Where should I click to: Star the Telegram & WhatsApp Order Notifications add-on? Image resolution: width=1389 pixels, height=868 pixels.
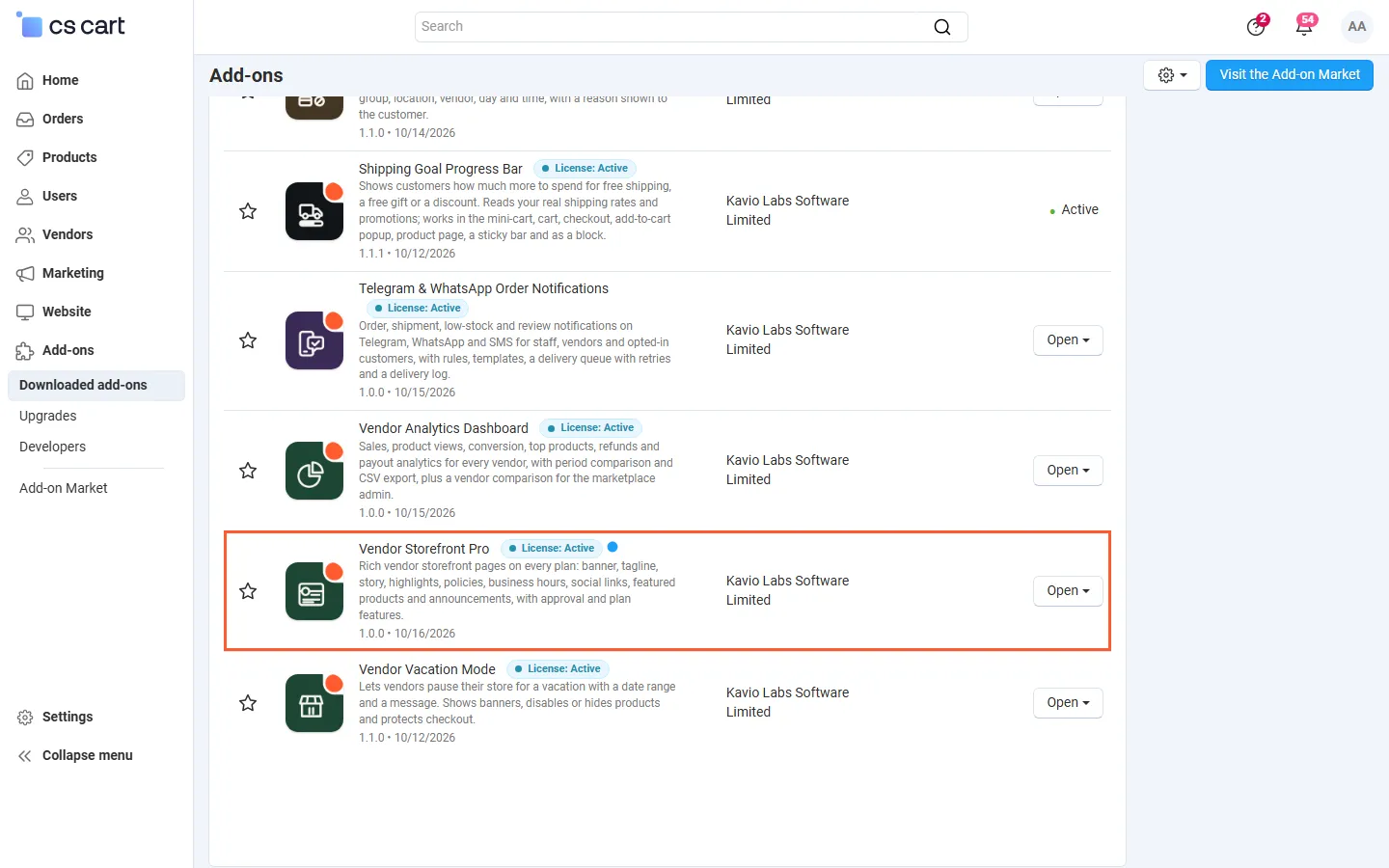tap(248, 340)
